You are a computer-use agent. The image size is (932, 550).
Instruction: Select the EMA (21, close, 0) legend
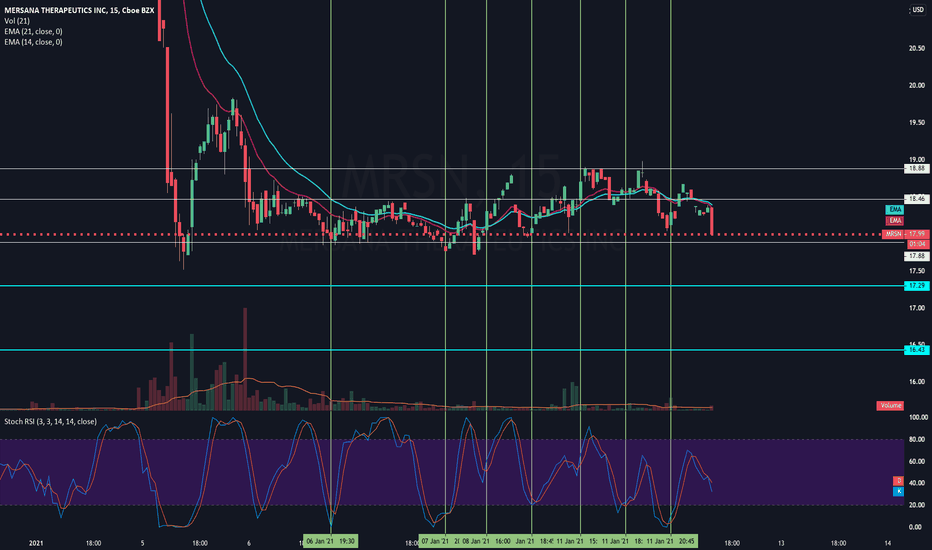pos(33,32)
